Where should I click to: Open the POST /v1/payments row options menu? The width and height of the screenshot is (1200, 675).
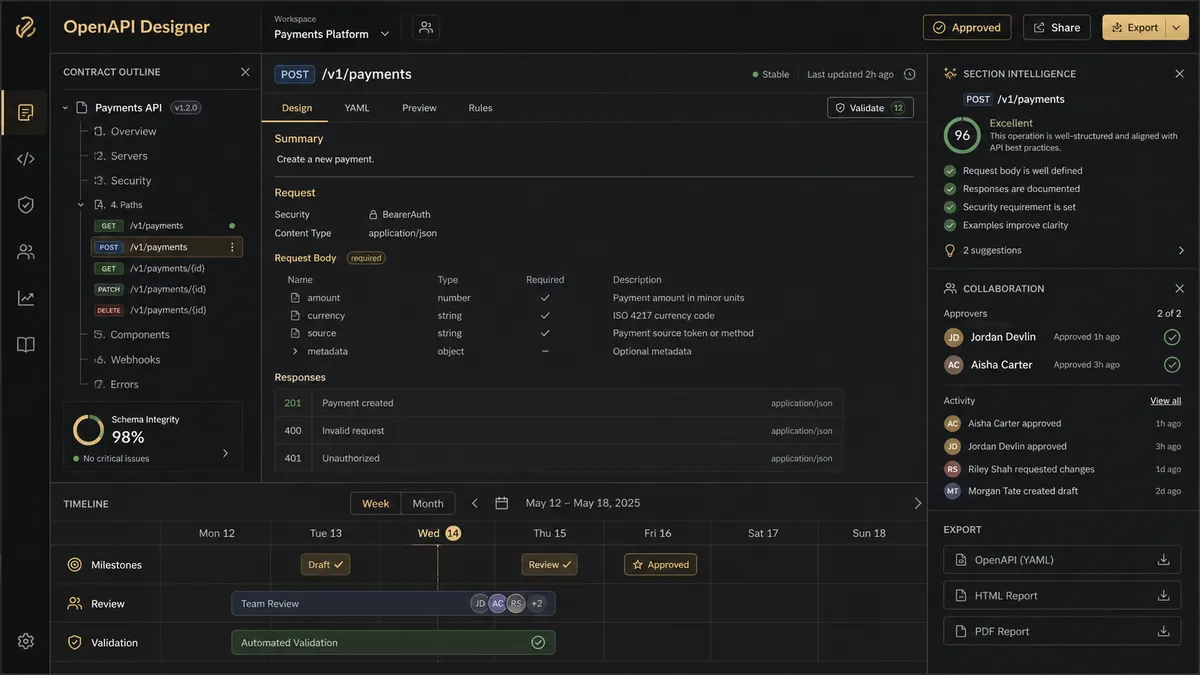232,247
